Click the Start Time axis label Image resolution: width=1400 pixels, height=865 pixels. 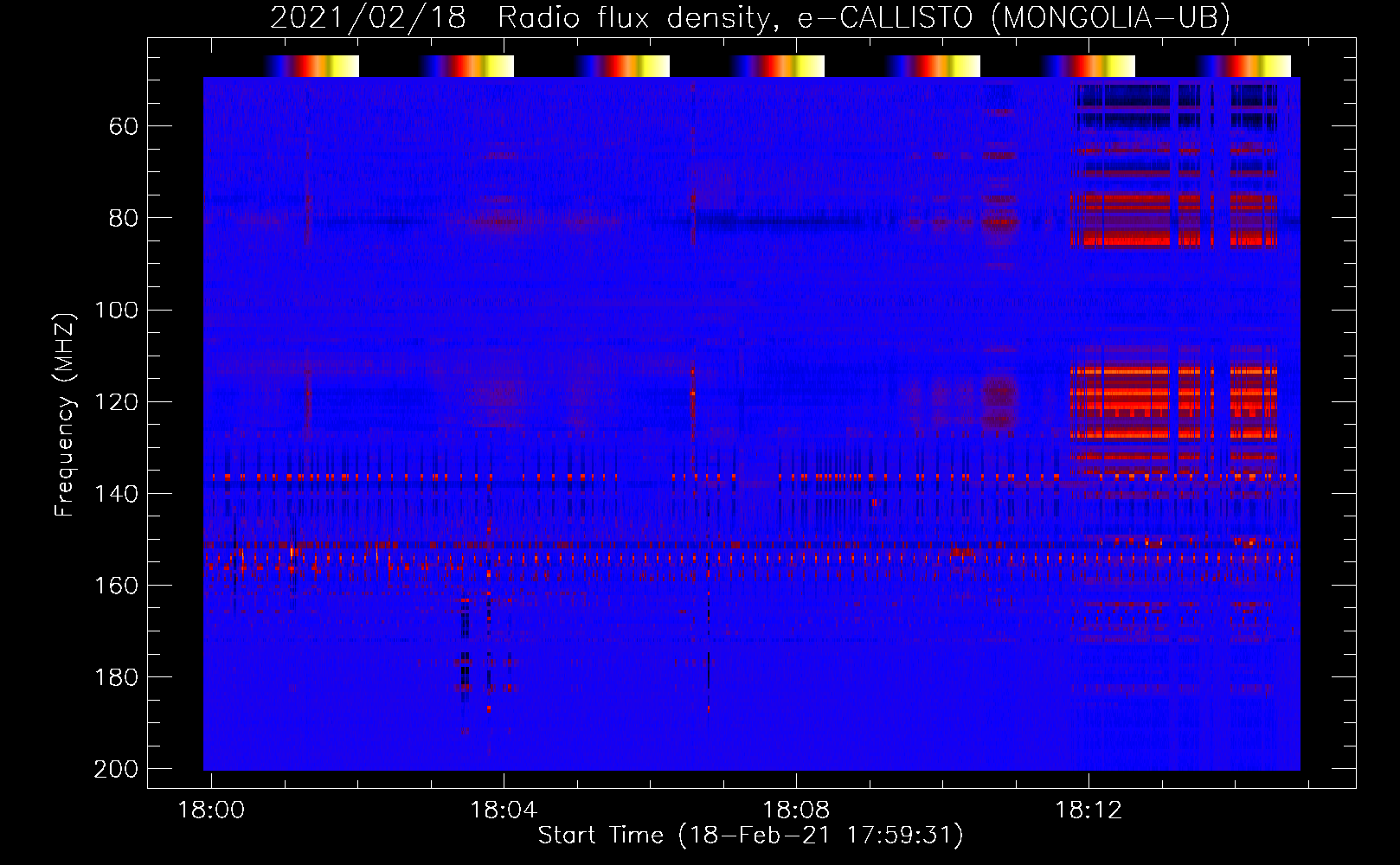(750, 836)
